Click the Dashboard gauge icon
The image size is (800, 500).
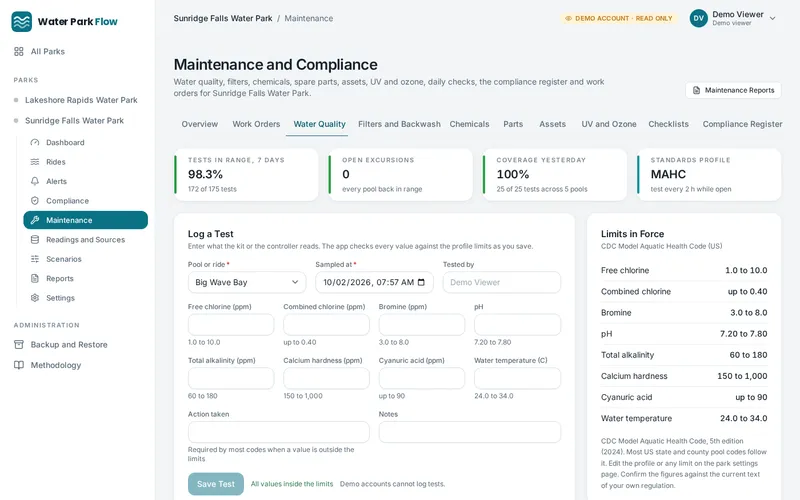coord(35,142)
